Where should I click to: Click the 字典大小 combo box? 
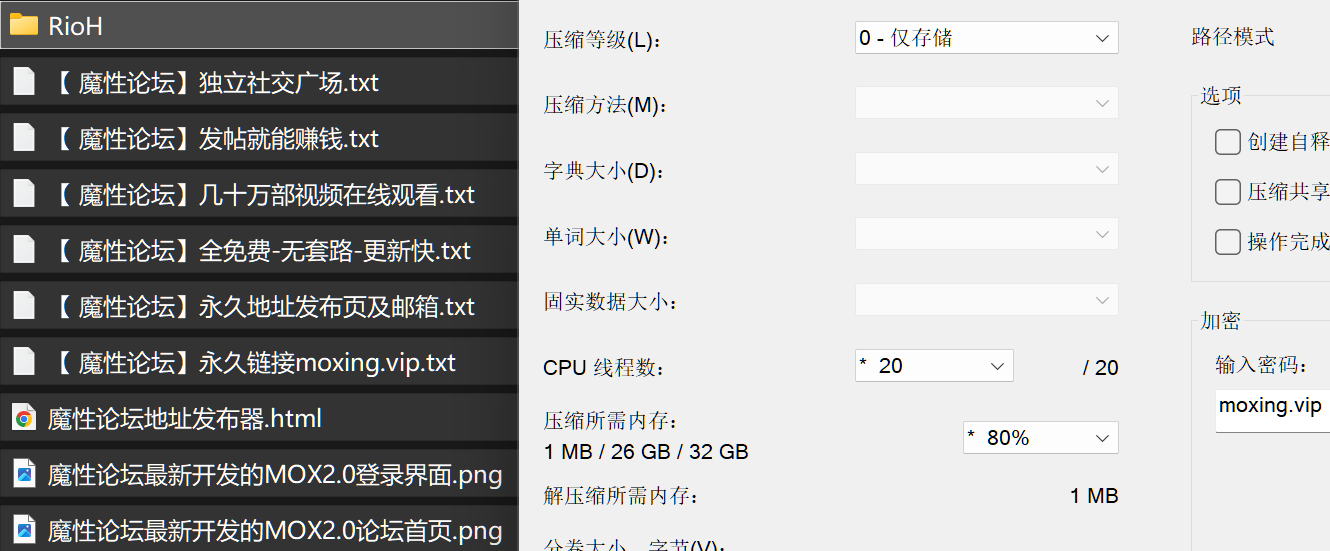(x=987, y=169)
